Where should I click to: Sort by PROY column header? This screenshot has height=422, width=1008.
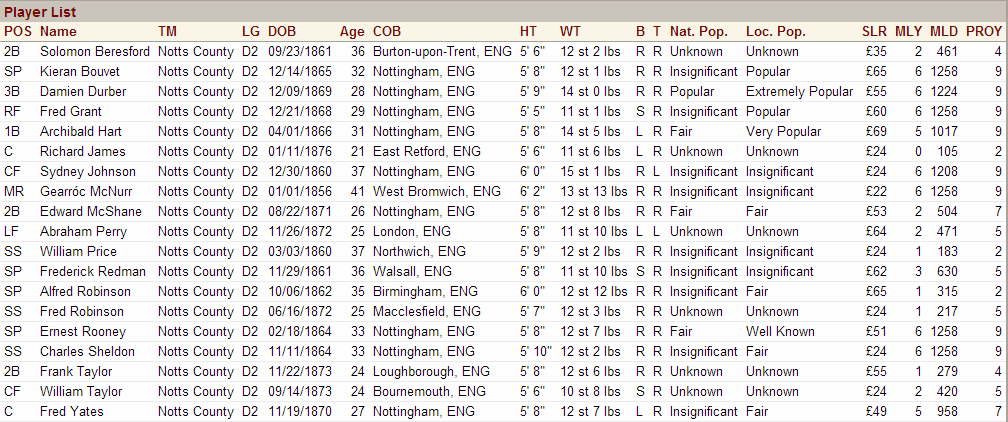point(984,32)
